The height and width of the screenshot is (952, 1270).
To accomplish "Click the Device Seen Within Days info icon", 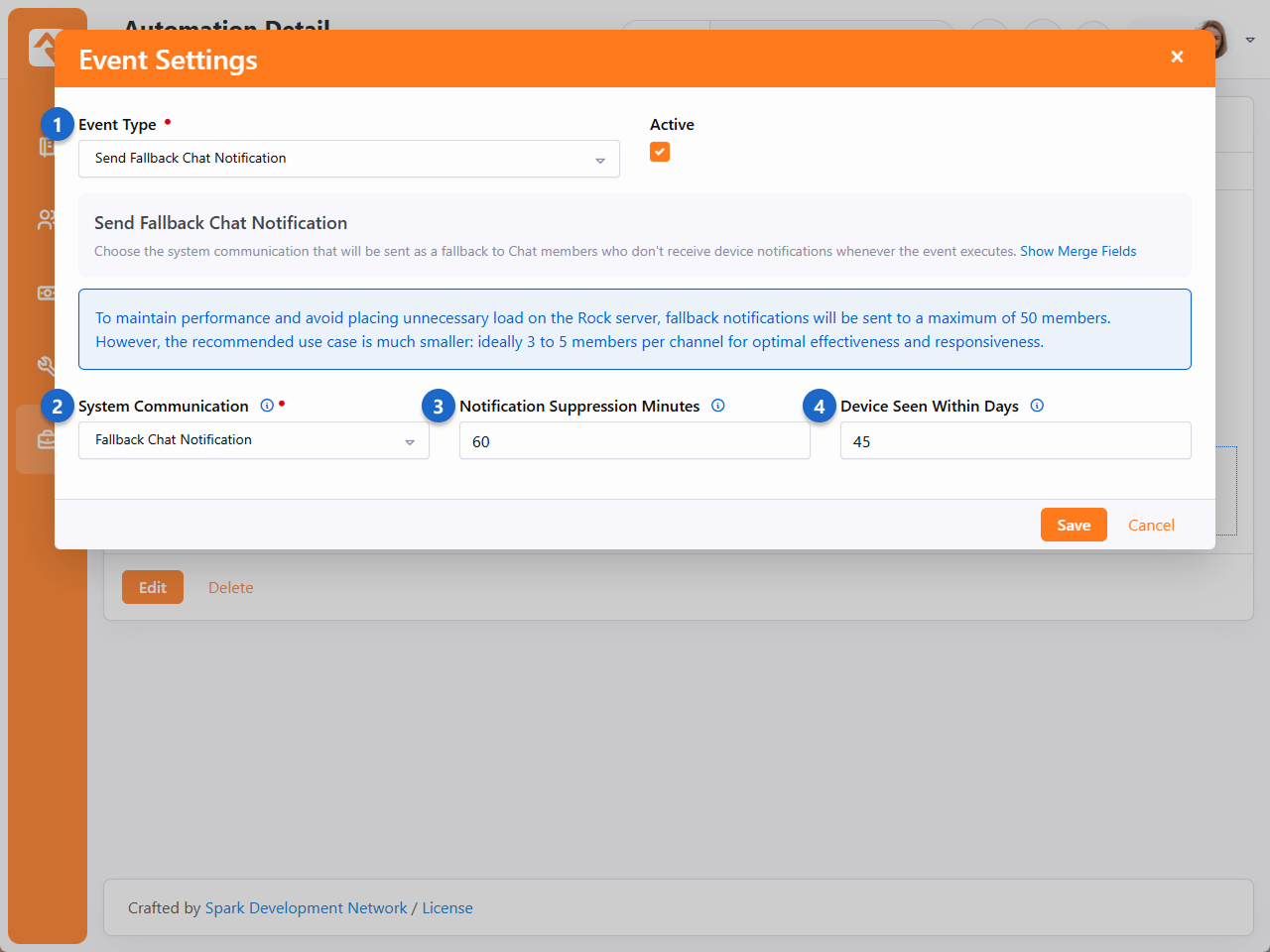I will coord(1037,406).
